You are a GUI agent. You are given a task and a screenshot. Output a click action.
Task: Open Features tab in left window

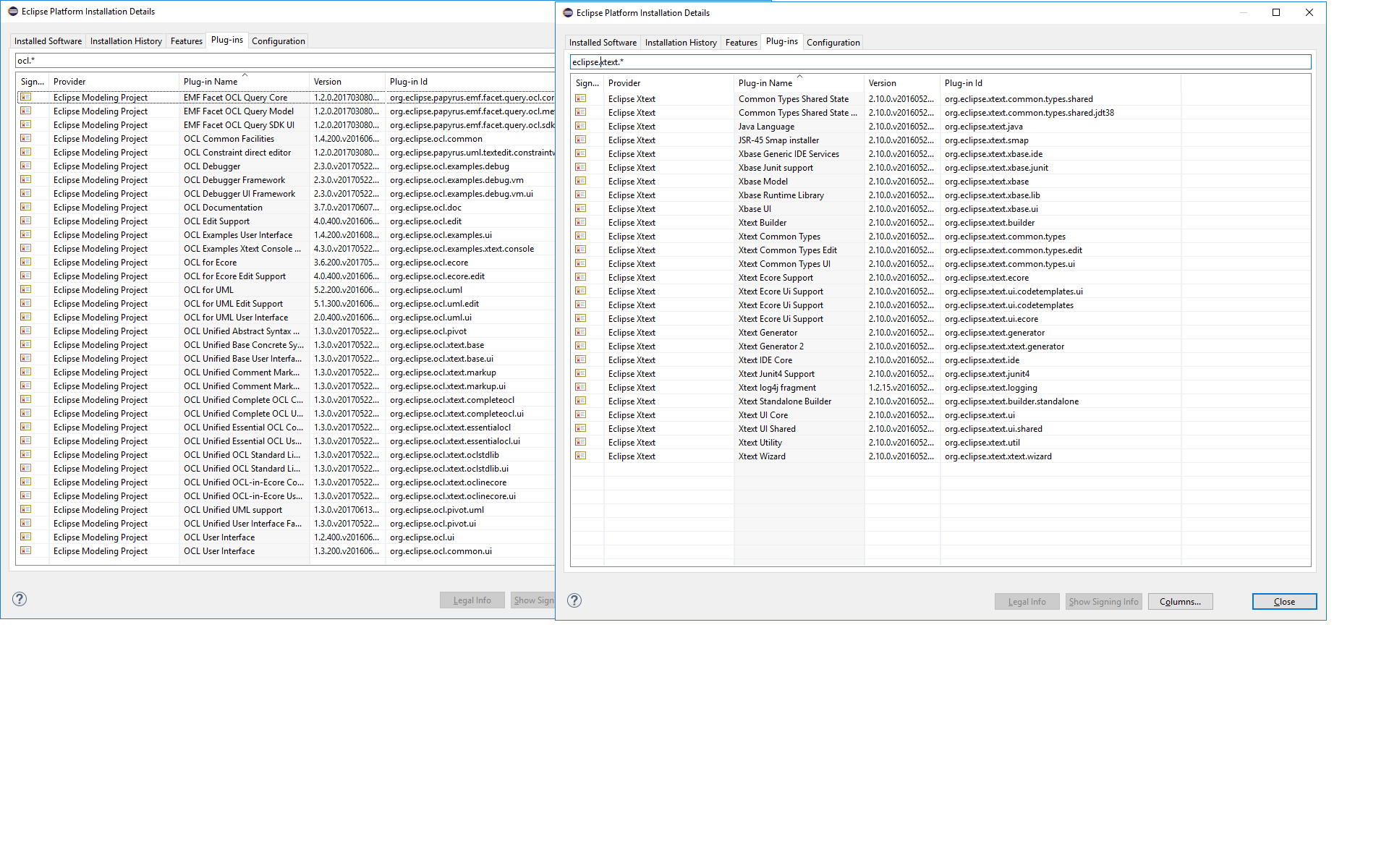pyautogui.click(x=187, y=41)
